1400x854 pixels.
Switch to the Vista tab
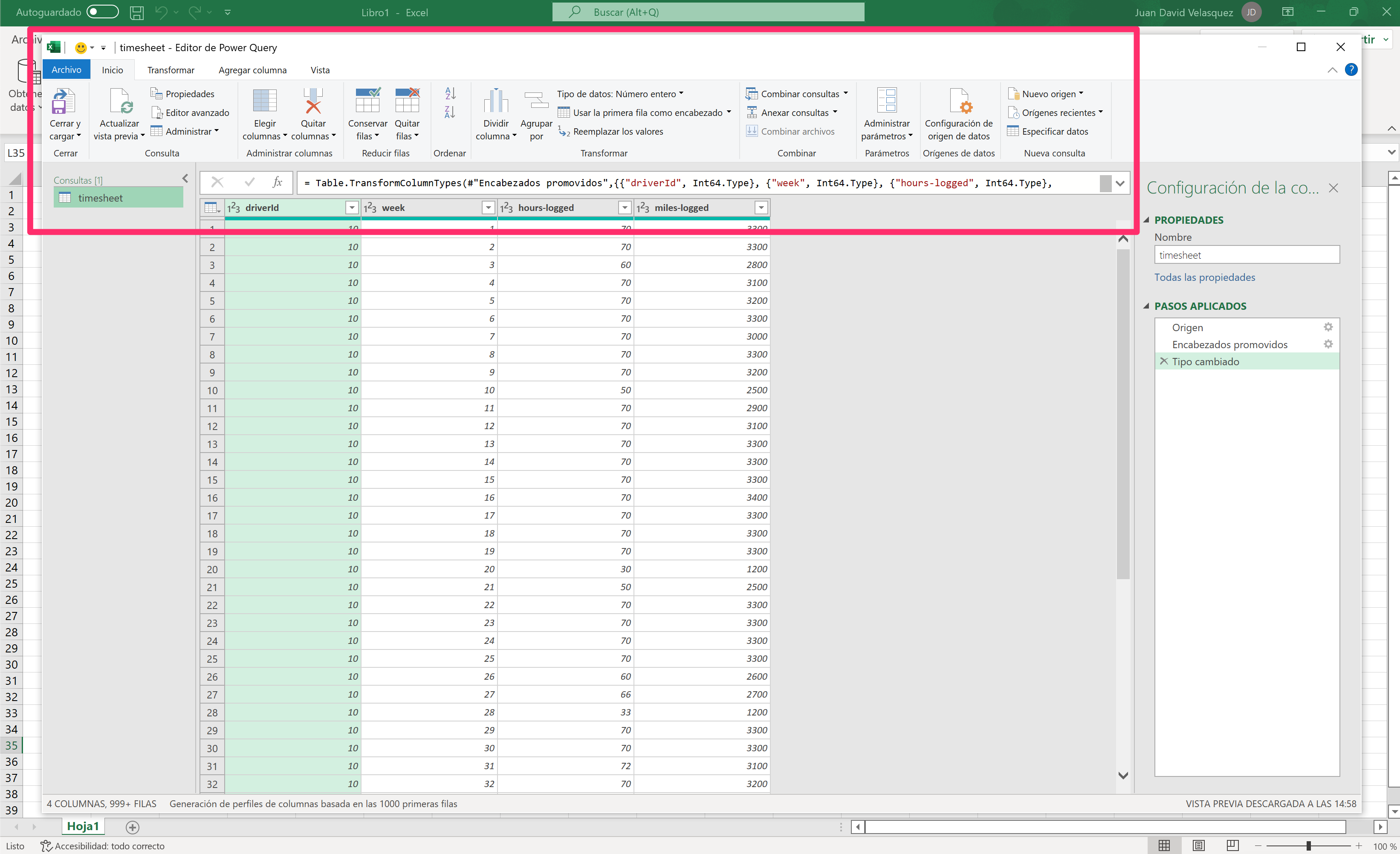tap(320, 70)
